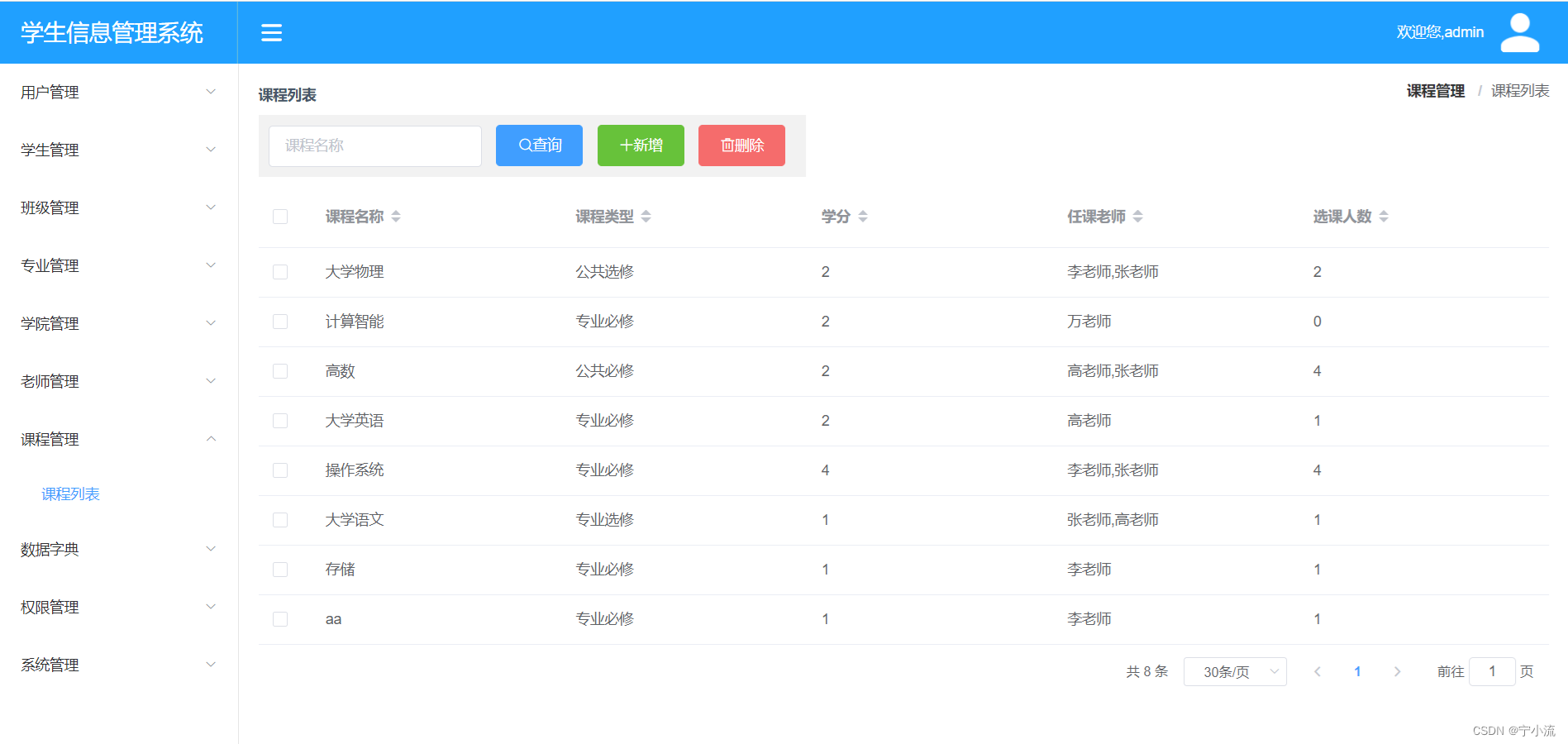Click the green 新增 add button
Viewport: 1568px width, 744px height.
coord(641,145)
